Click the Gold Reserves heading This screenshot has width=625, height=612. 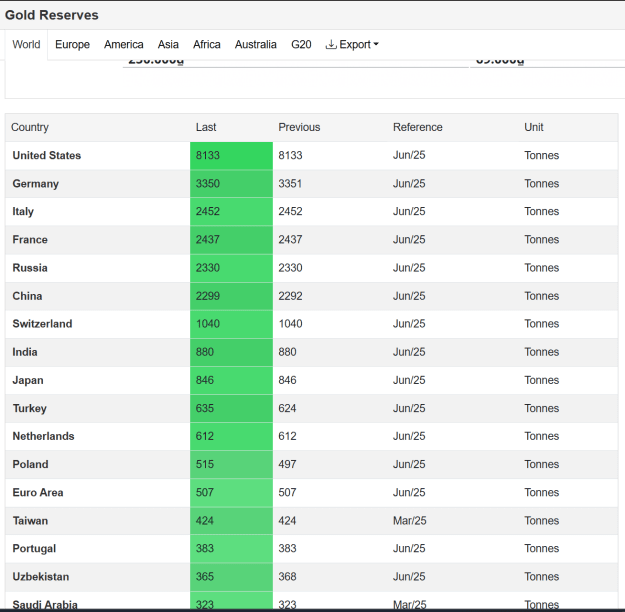(51, 15)
